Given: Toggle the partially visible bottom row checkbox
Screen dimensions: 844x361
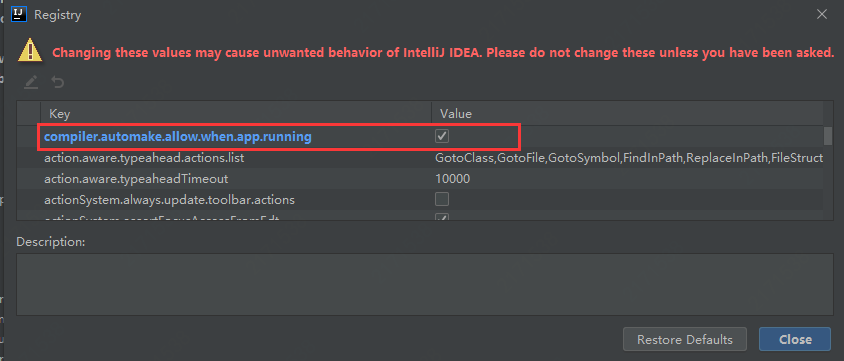Looking at the screenshot, I should pos(442,217).
